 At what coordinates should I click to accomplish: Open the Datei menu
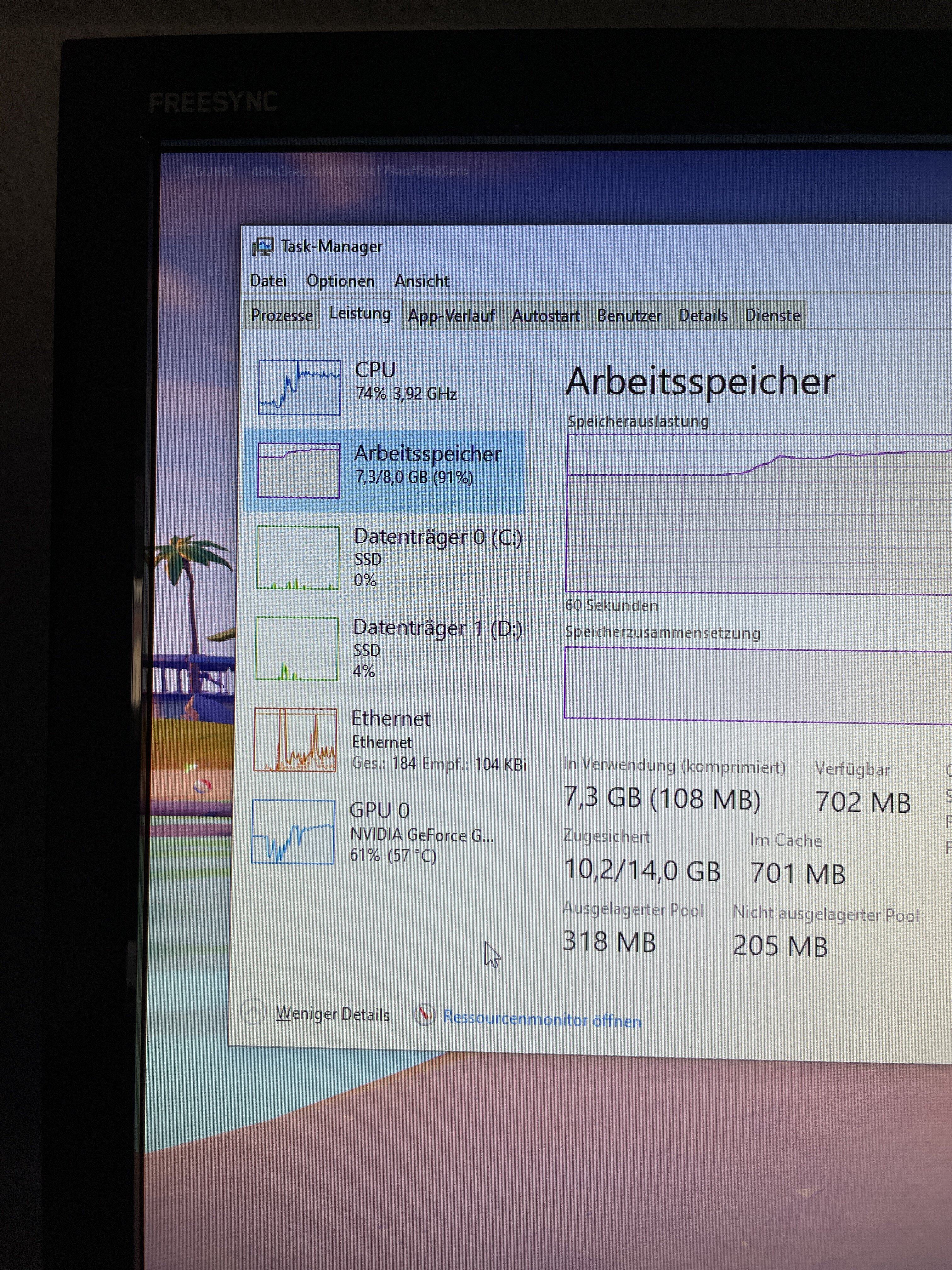click(x=269, y=281)
